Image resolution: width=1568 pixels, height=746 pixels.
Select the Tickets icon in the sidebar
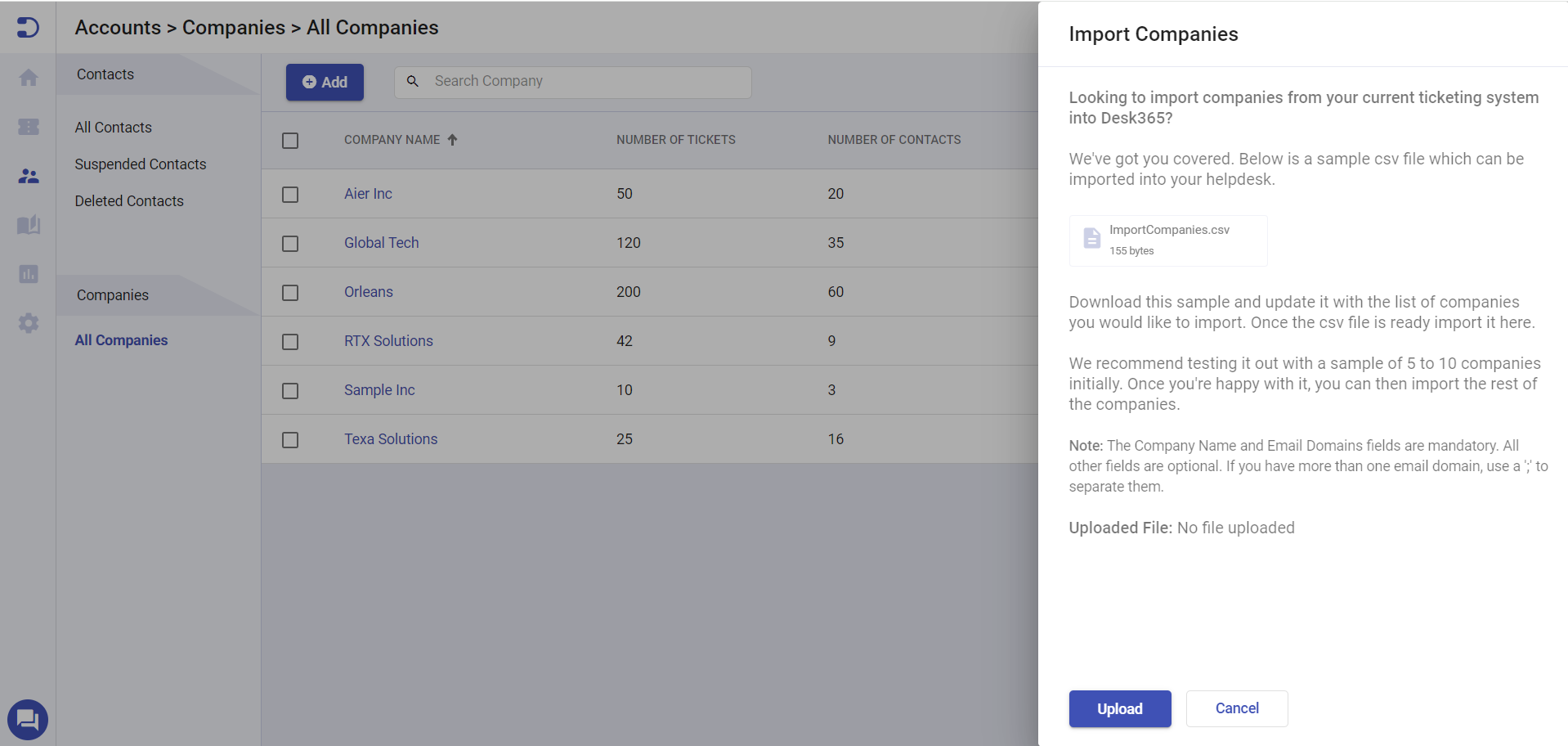click(x=28, y=127)
